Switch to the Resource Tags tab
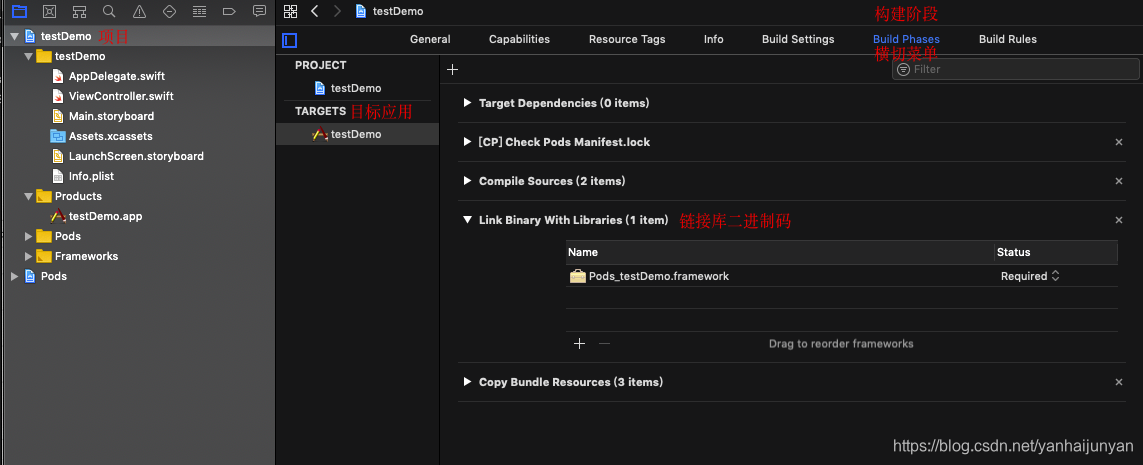 point(627,39)
